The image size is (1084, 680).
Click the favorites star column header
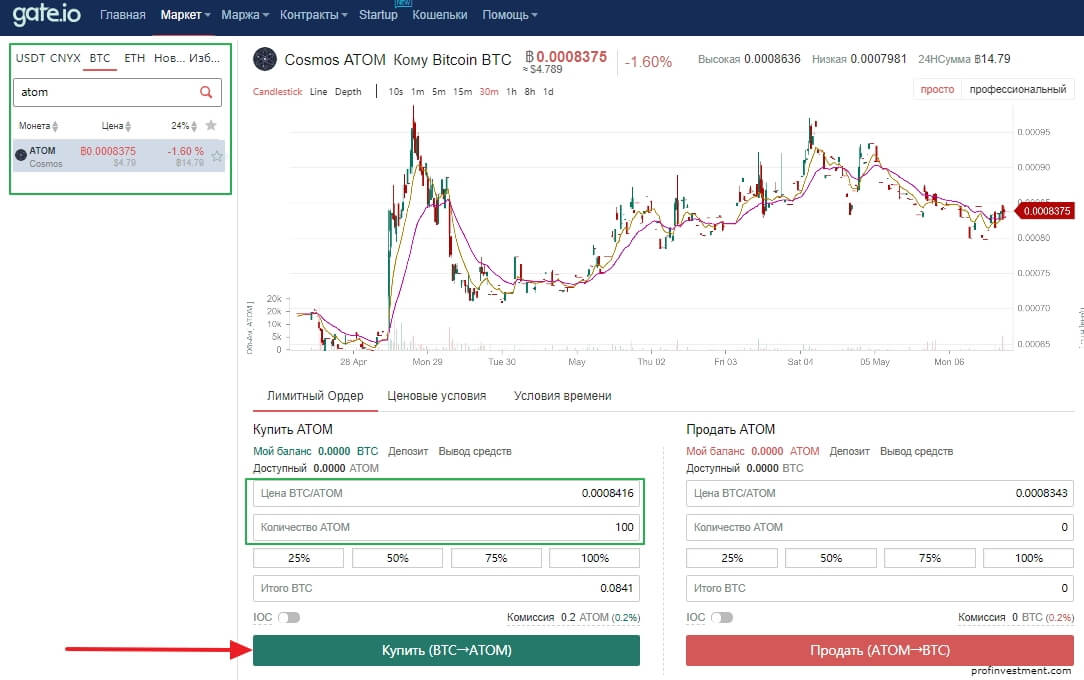point(211,125)
